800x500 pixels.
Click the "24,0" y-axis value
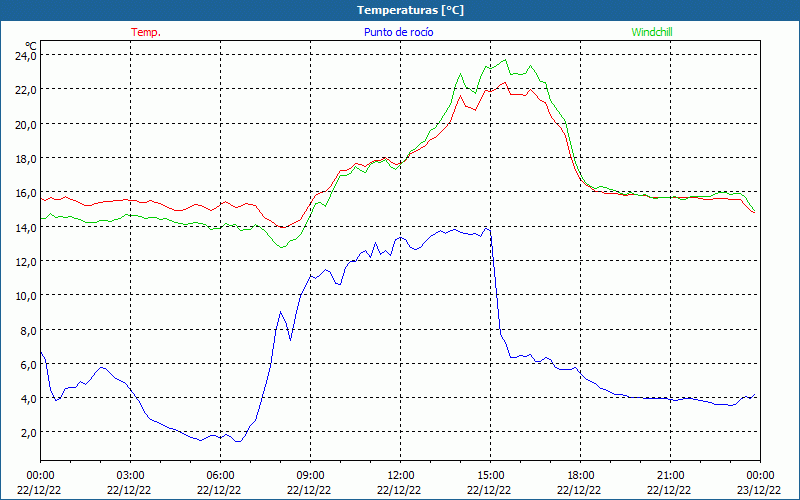click(26, 55)
